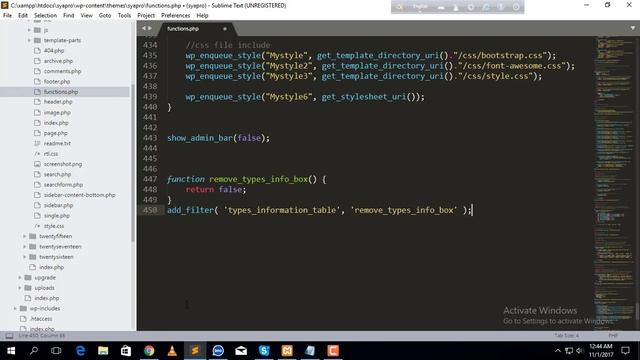Open sidebar.php in sidebar
Image resolution: width=640 pixels, height=360 pixels.
coord(58,205)
